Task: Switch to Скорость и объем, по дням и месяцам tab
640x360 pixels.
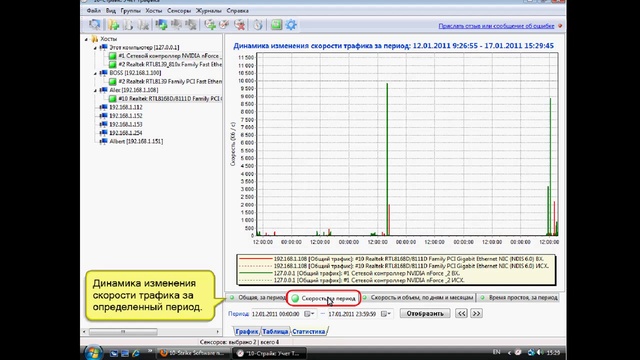Action: [418, 298]
